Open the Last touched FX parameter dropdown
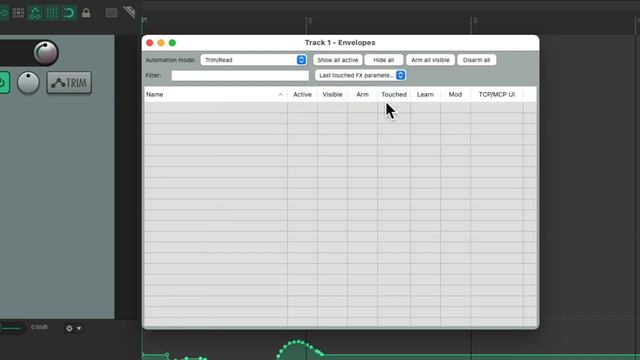The height and width of the screenshot is (360, 640). [360, 76]
